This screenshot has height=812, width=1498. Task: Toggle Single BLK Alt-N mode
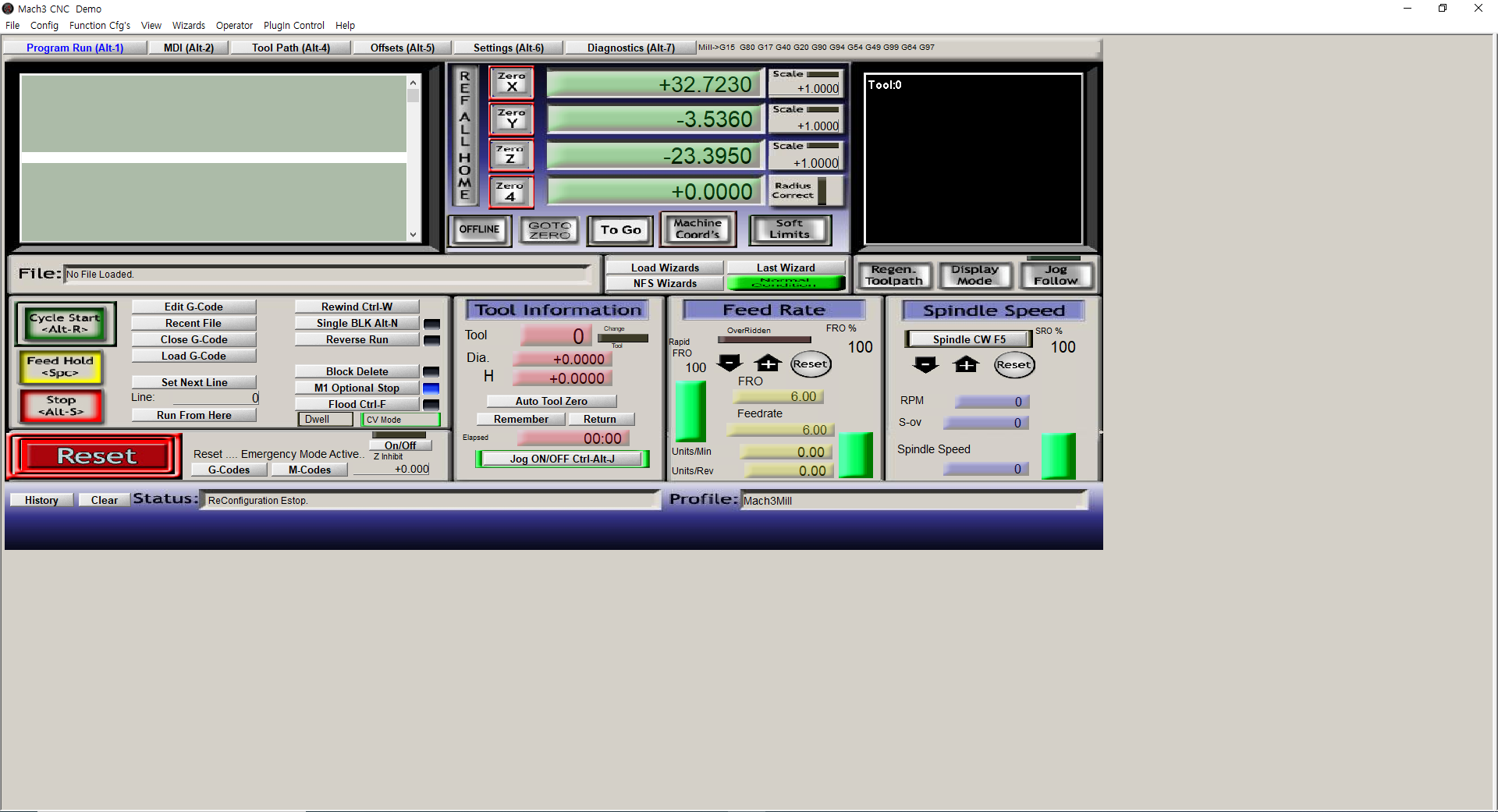[x=357, y=323]
